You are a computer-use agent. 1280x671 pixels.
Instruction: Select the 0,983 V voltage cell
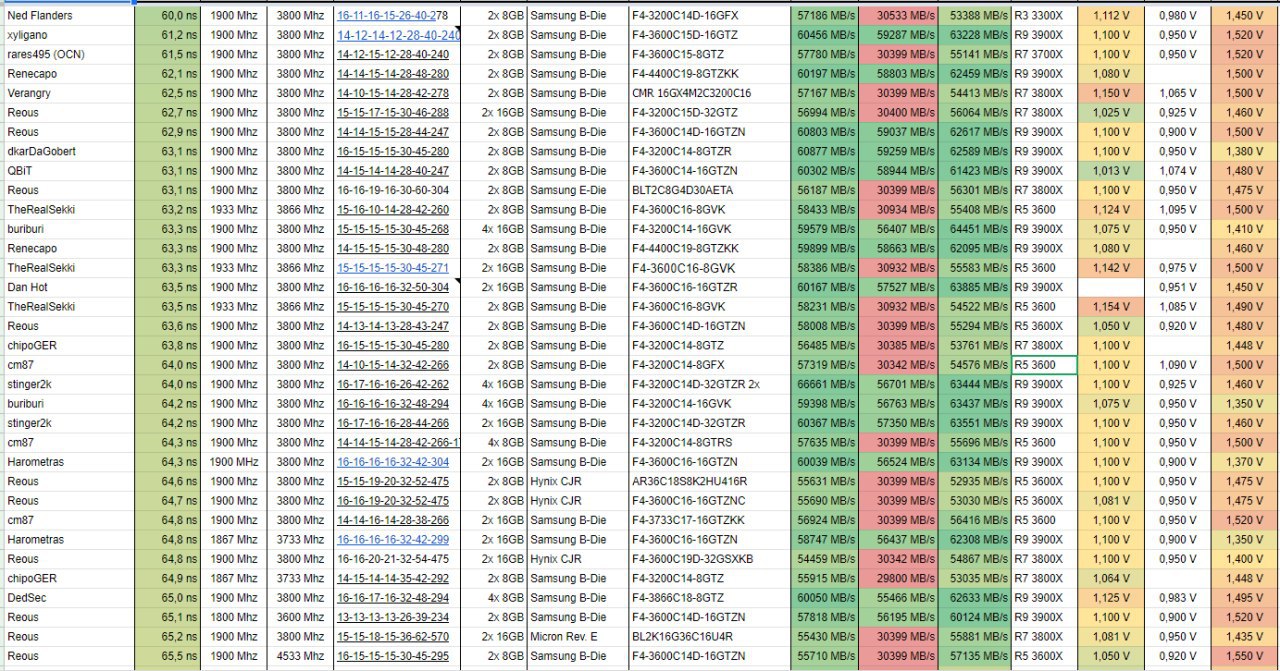1177,598
